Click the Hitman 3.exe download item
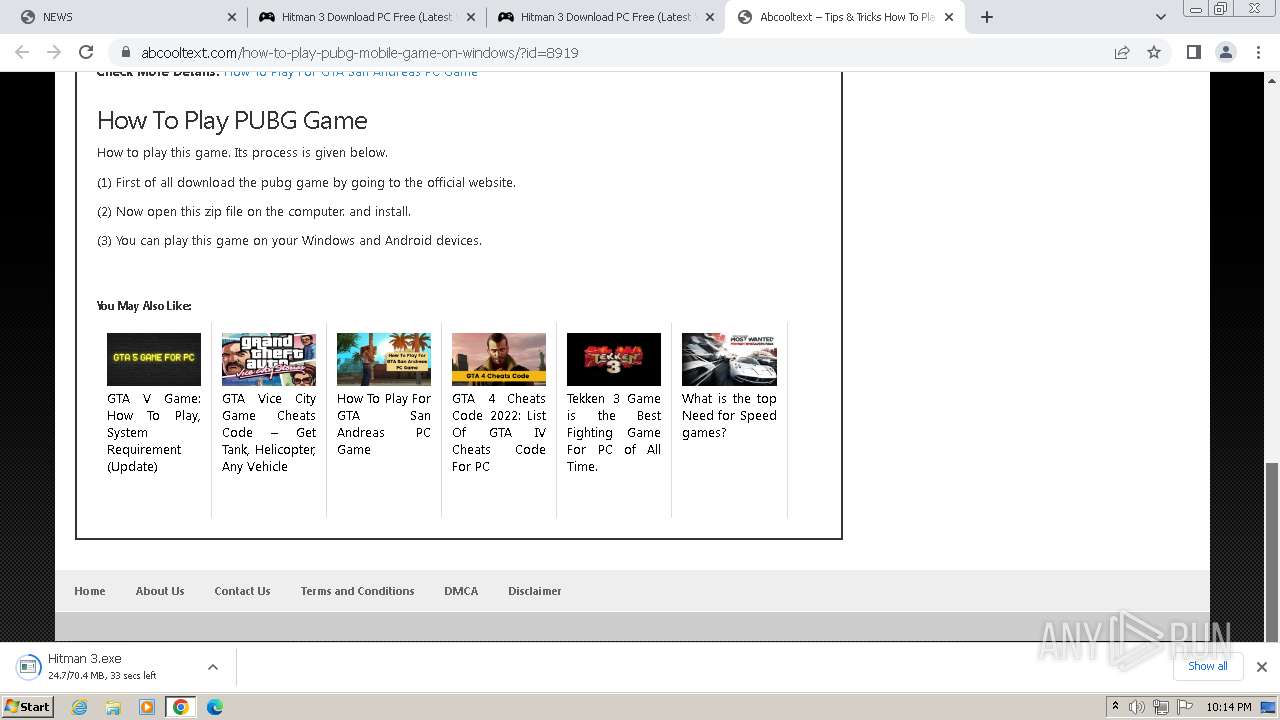 click(104, 666)
